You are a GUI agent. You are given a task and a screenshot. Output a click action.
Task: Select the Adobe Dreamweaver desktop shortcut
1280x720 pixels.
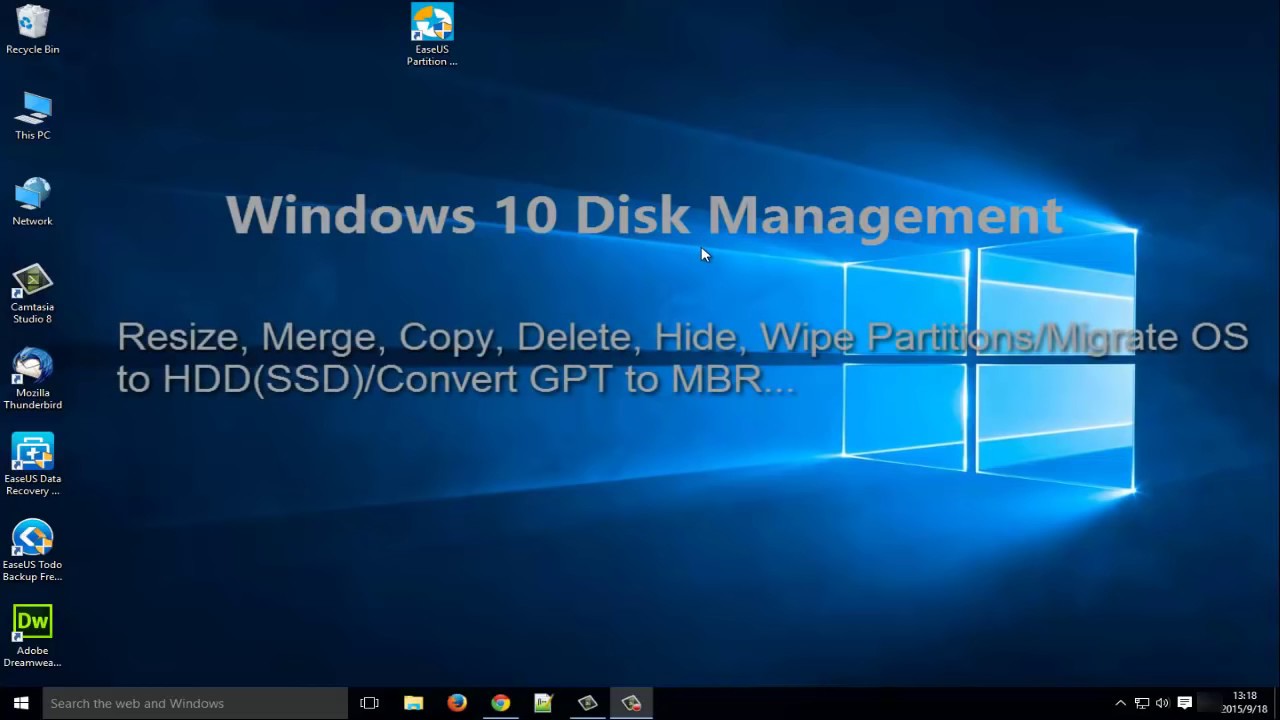click(x=32, y=637)
